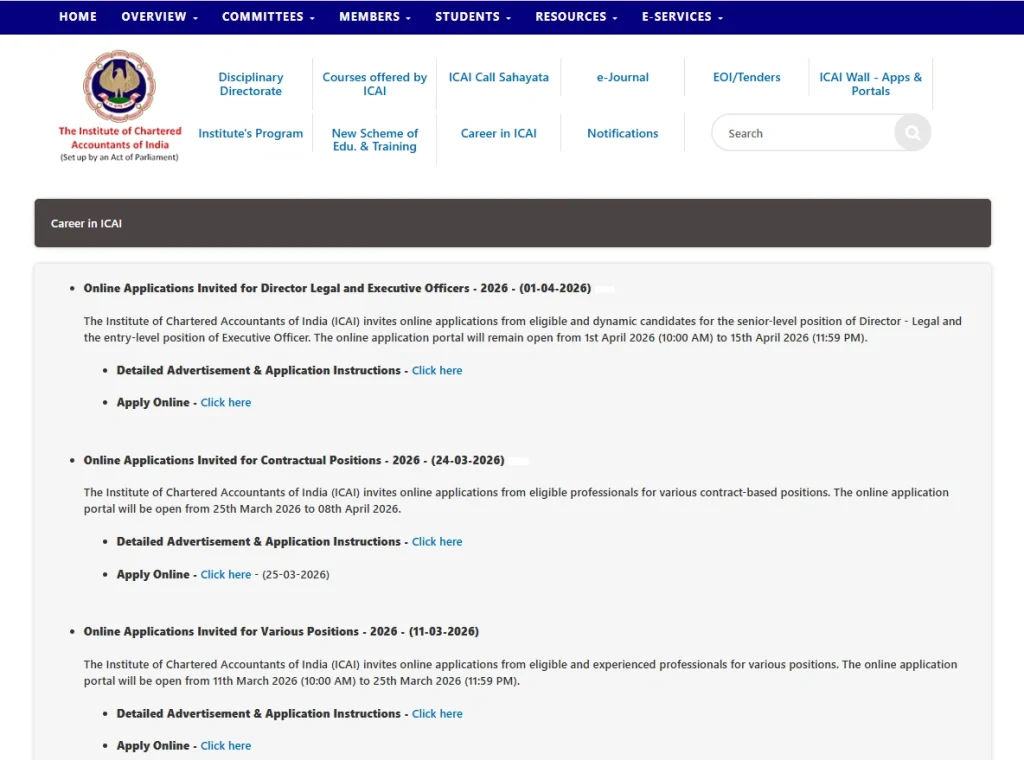This screenshot has width=1024, height=760.
Task: Open the e-Journal link
Action: pyautogui.click(x=622, y=77)
